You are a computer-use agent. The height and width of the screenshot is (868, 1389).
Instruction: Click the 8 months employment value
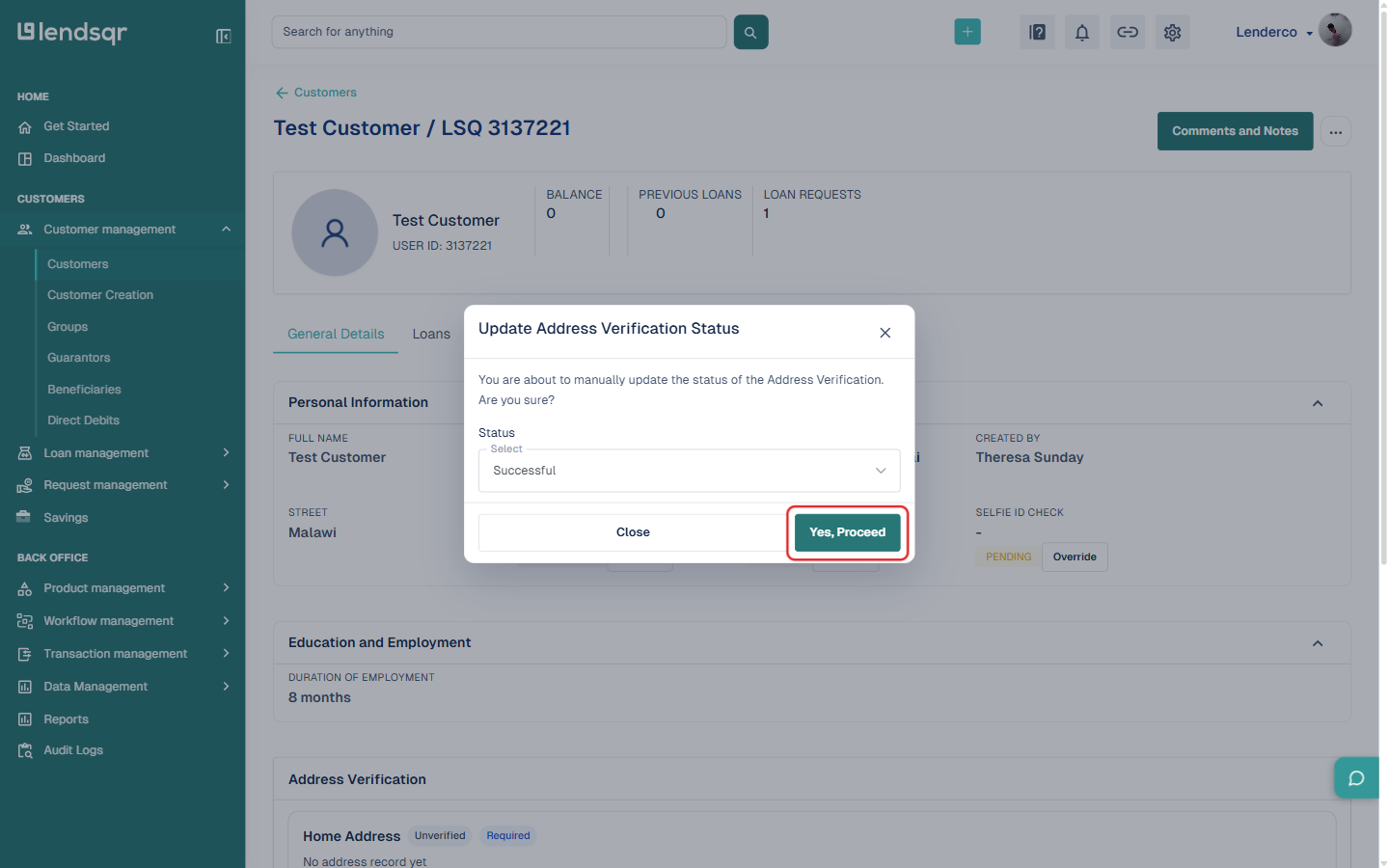coord(319,697)
